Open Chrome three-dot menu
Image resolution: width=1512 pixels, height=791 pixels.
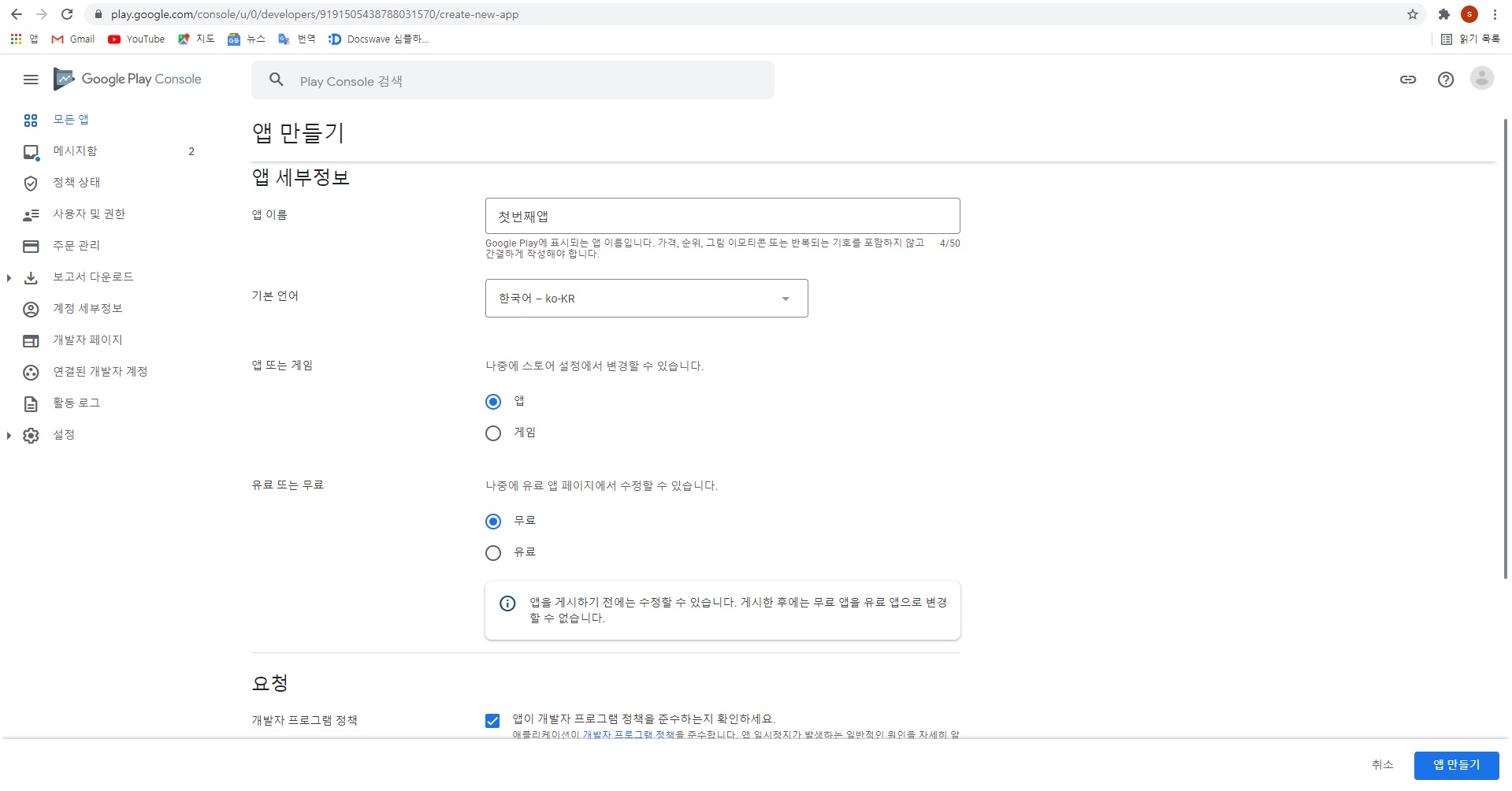click(1495, 14)
